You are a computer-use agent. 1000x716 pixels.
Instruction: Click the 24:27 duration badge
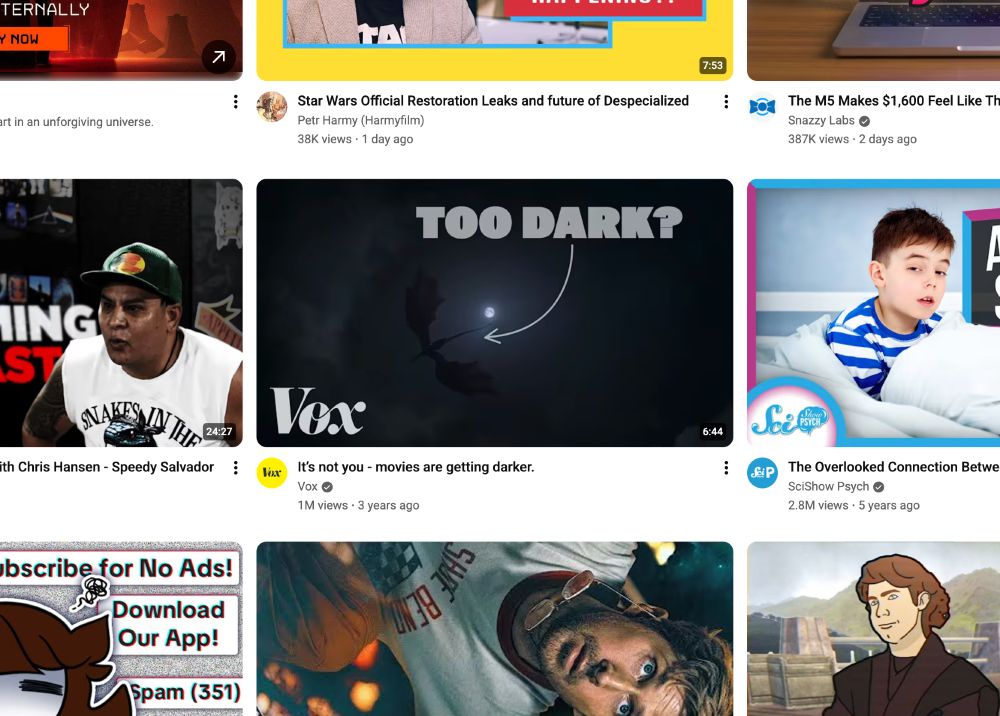[219, 432]
